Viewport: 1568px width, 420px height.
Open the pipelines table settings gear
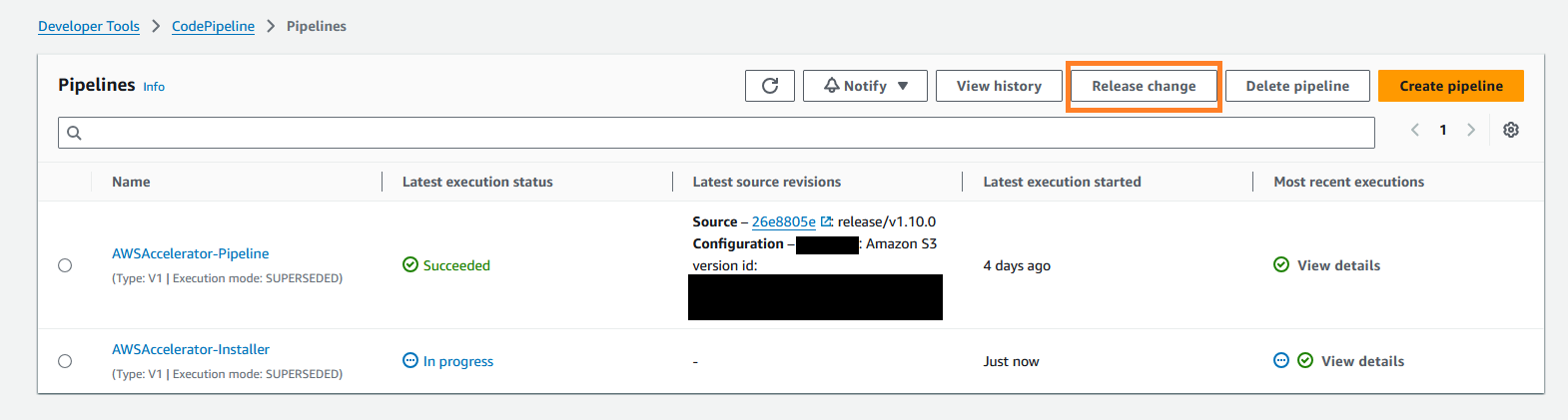[1511, 130]
